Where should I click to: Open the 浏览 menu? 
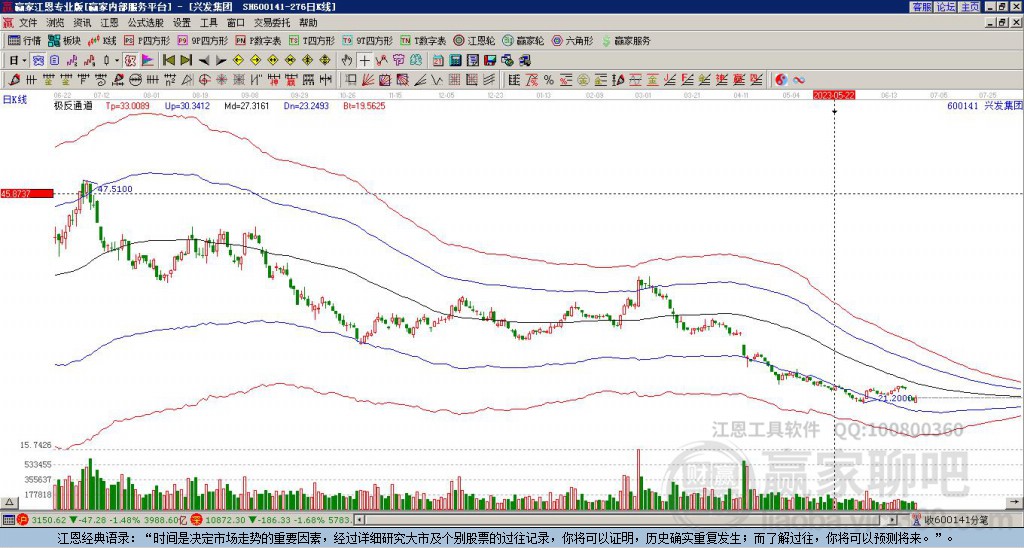point(55,23)
